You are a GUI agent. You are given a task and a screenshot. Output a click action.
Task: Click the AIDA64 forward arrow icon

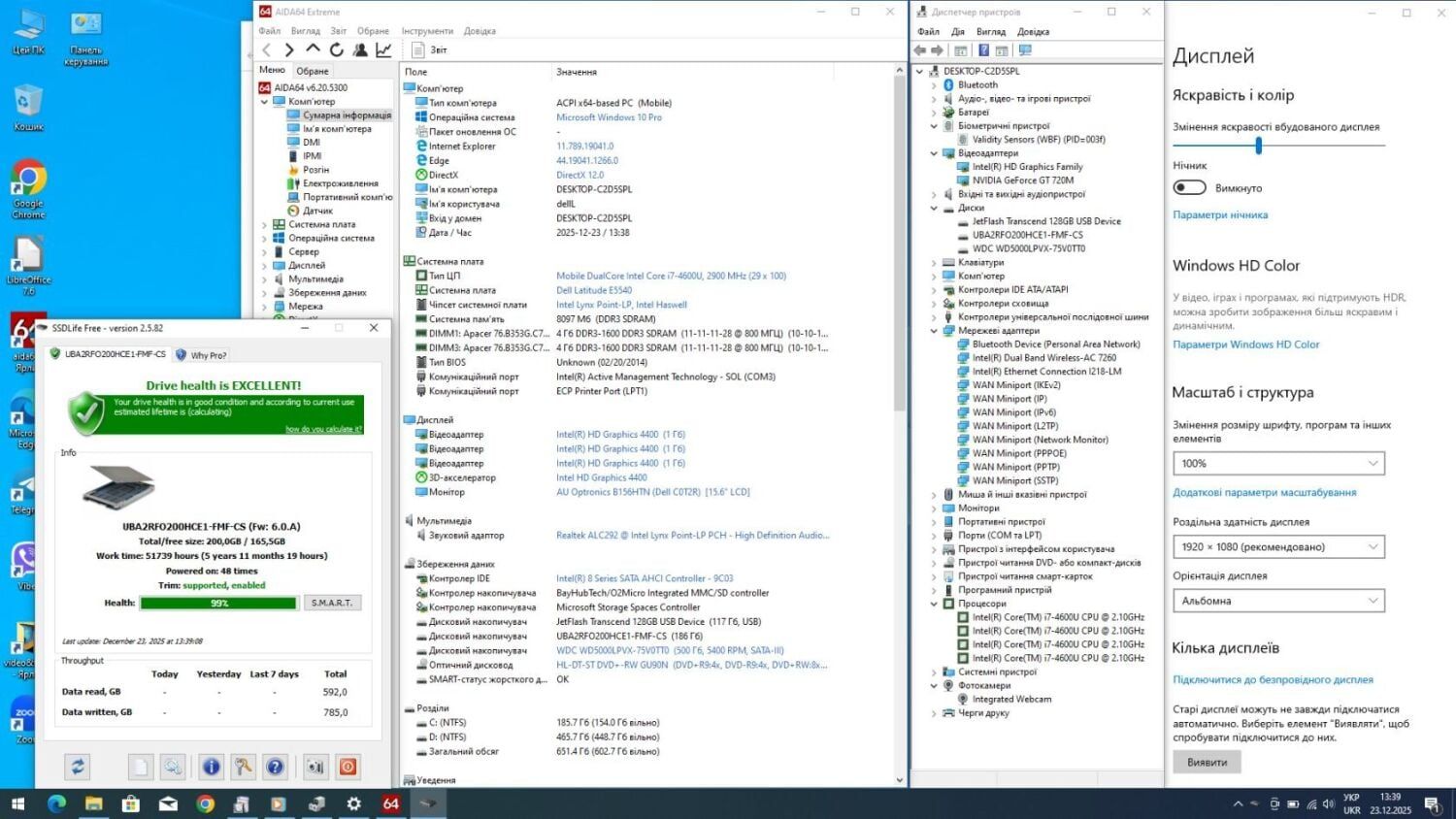click(x=289, y=49)
